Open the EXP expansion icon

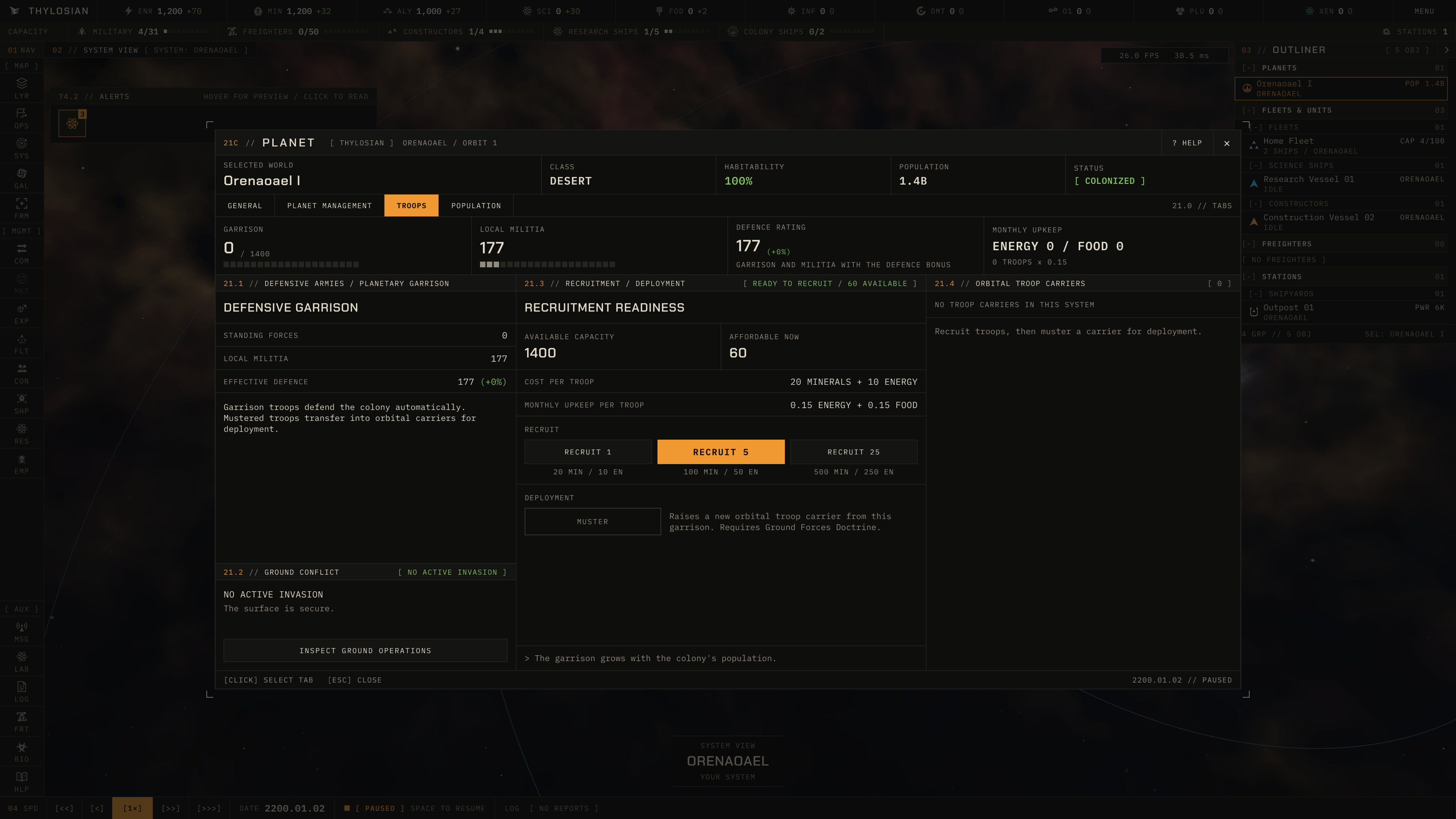(x=22, y=314)
